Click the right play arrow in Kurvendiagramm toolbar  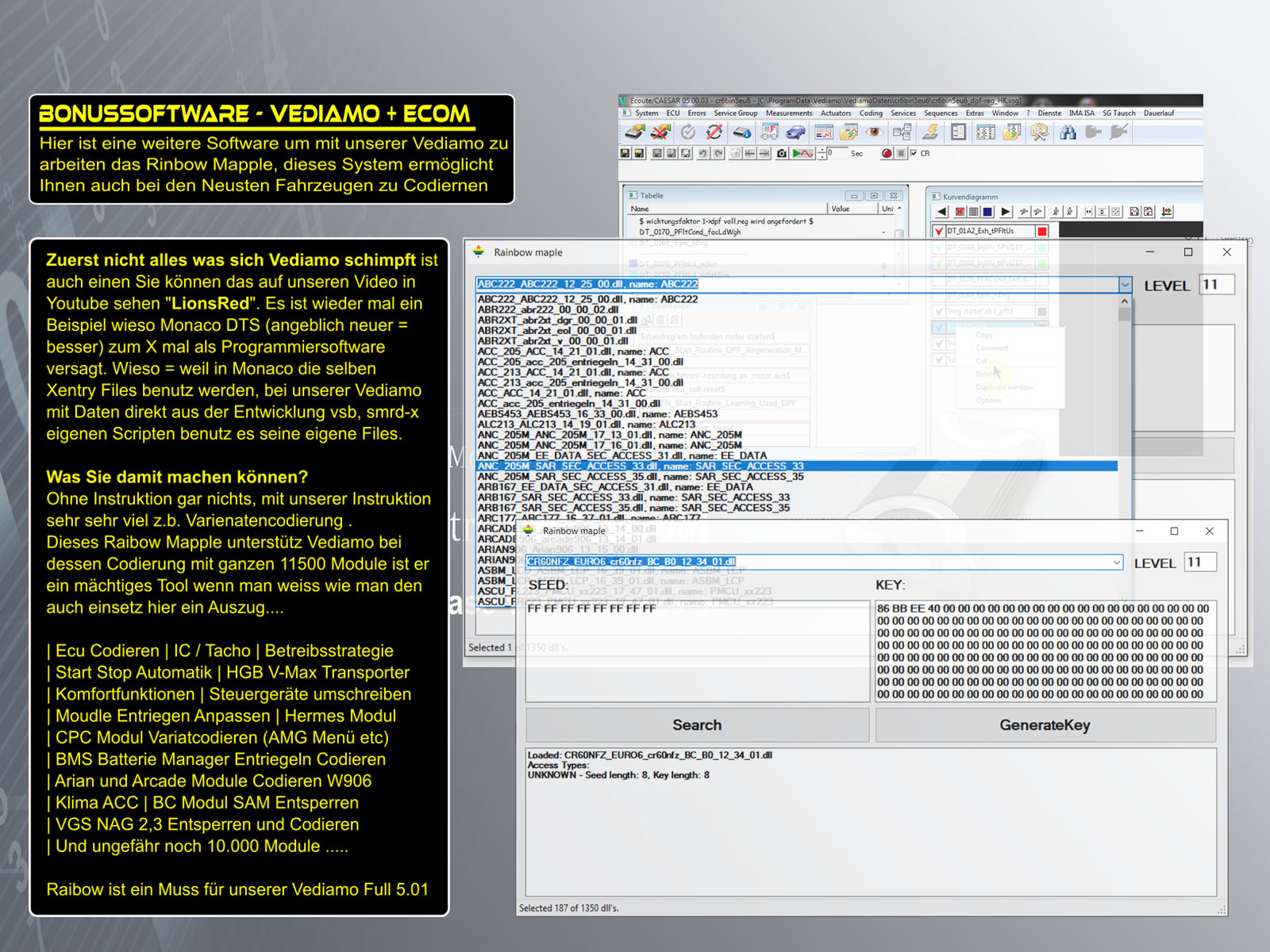(1005, 212)
